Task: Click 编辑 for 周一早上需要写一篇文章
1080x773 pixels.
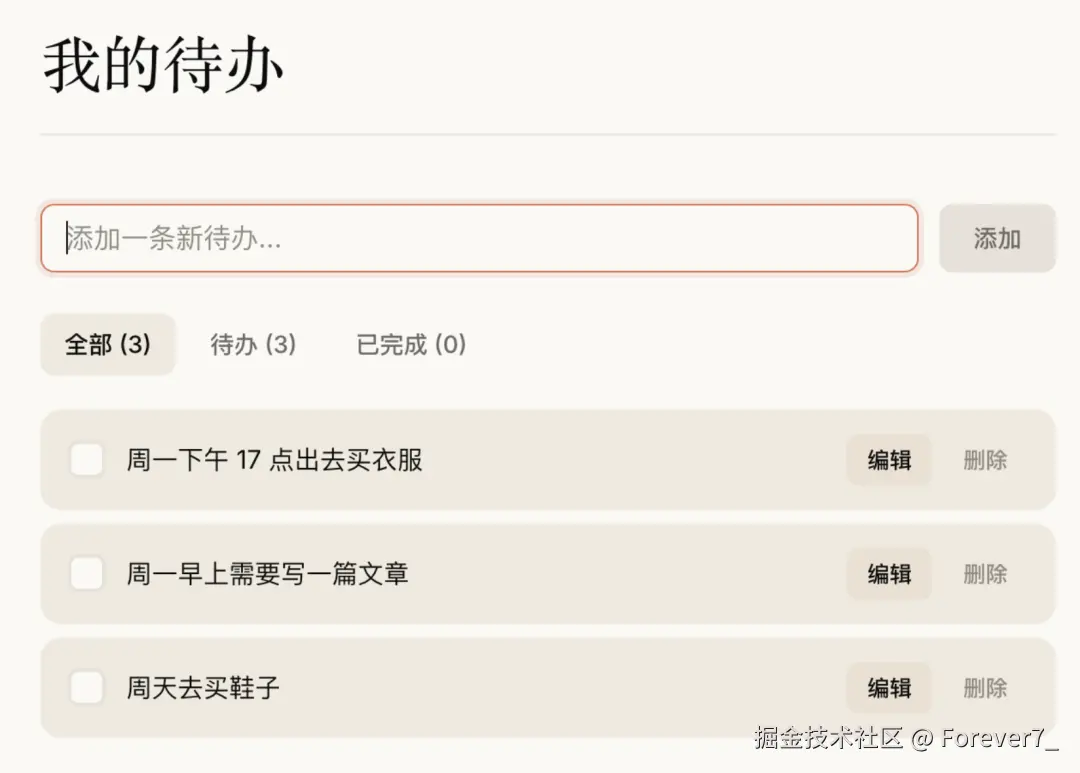Action: click(x=889, y=574)
